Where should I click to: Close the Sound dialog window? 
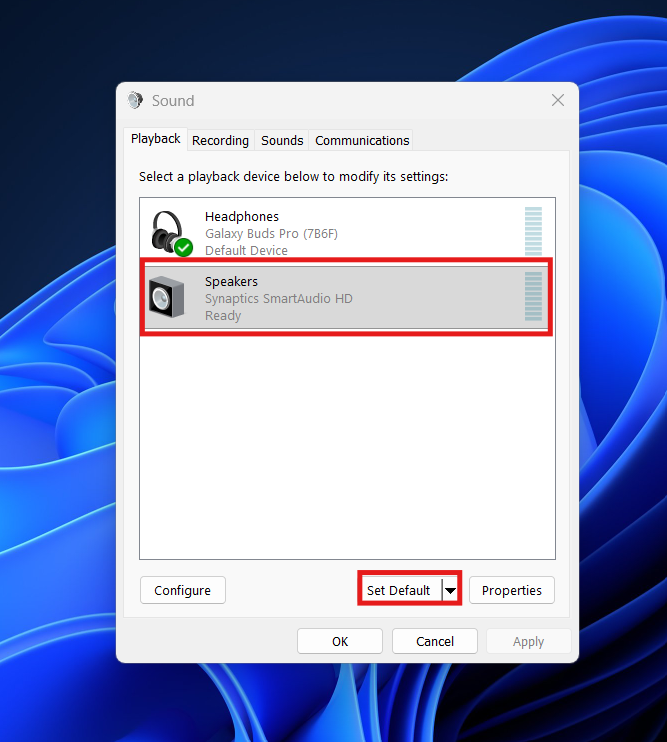pos(558,100)
